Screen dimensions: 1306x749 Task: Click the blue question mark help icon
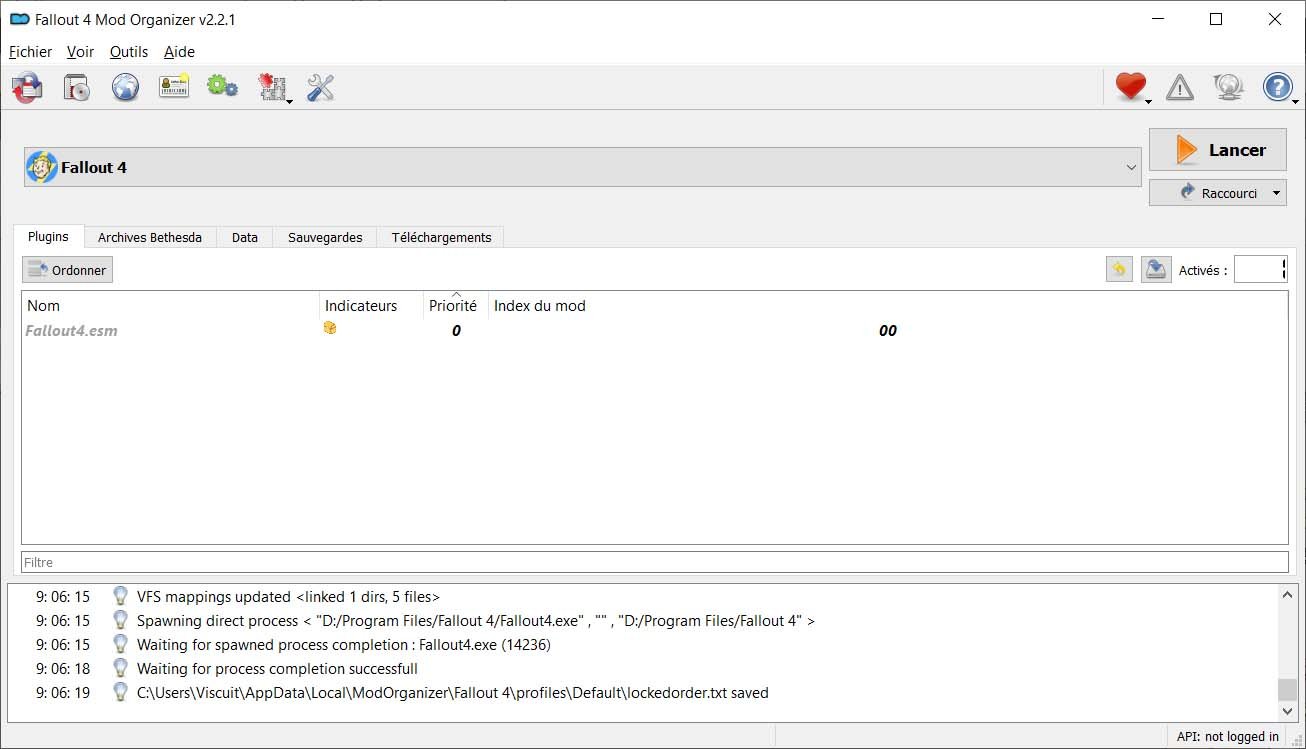click(x=1278, y=88)
